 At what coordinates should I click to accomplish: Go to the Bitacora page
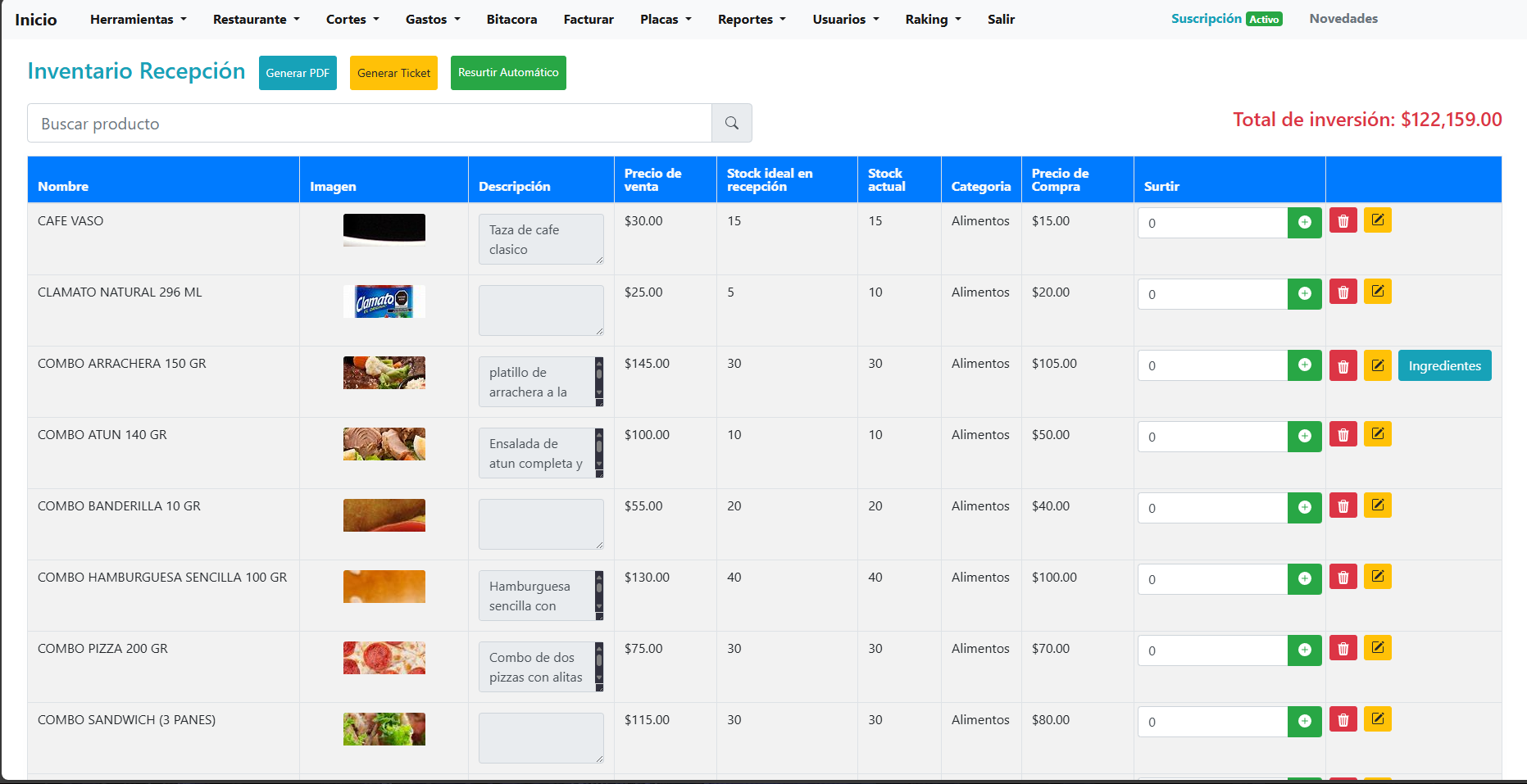[511, 20]
